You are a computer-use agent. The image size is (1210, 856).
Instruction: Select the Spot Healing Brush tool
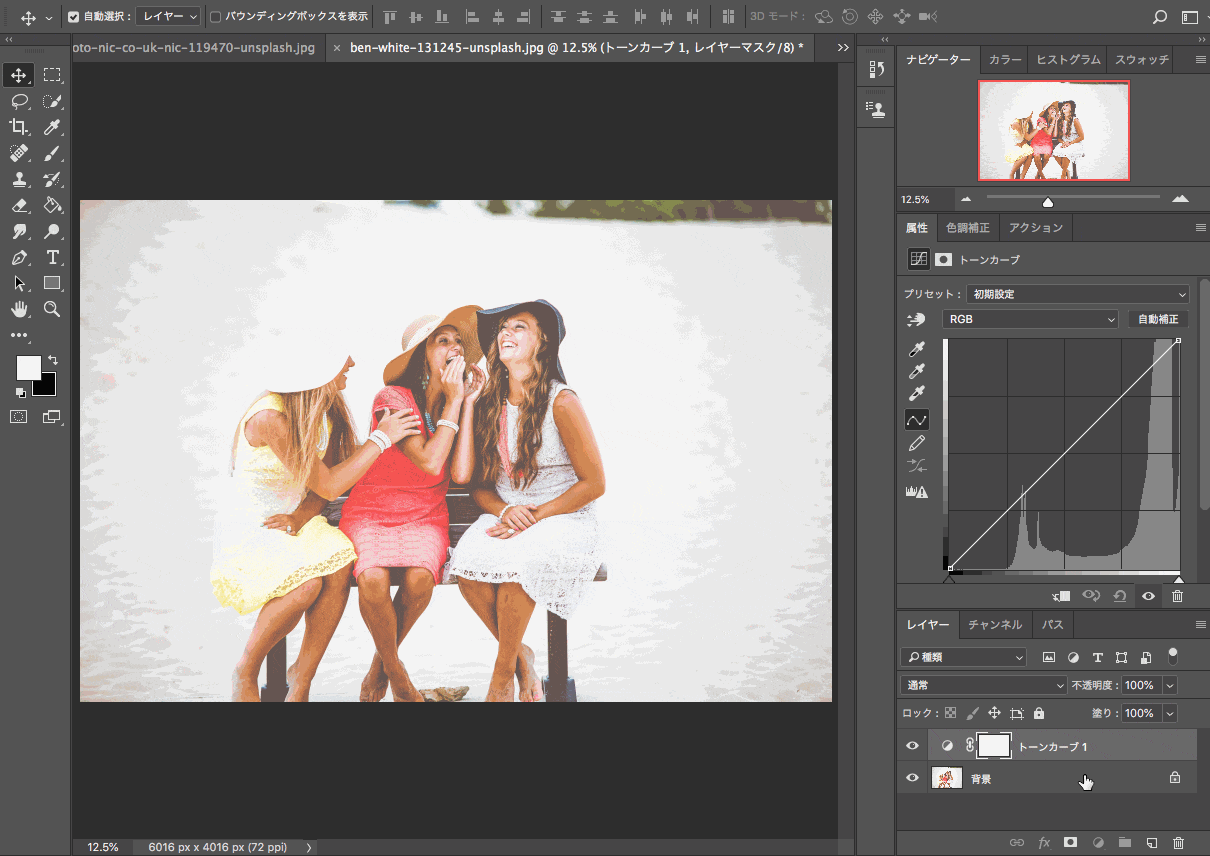tap(19, 153)
